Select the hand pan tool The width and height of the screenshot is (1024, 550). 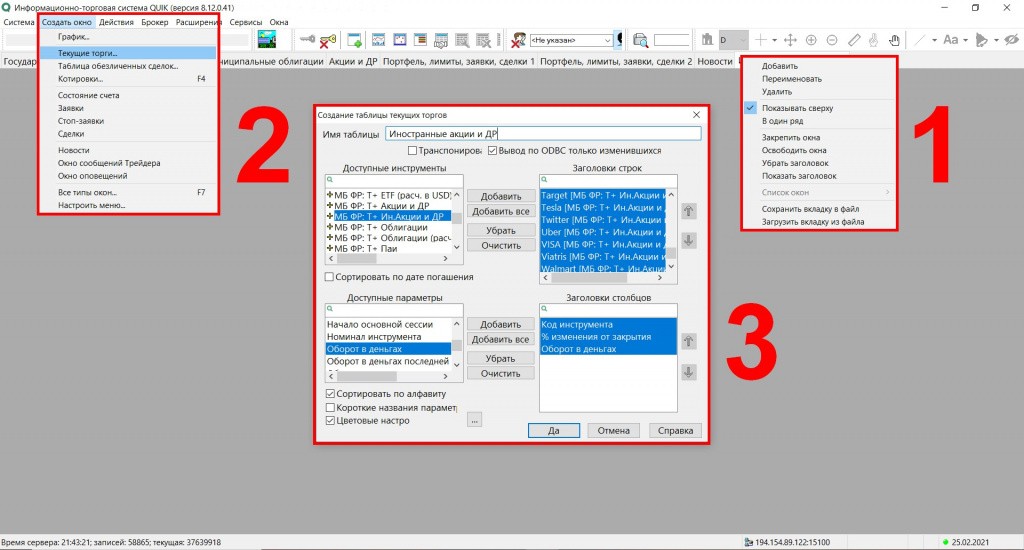(873, 40)
